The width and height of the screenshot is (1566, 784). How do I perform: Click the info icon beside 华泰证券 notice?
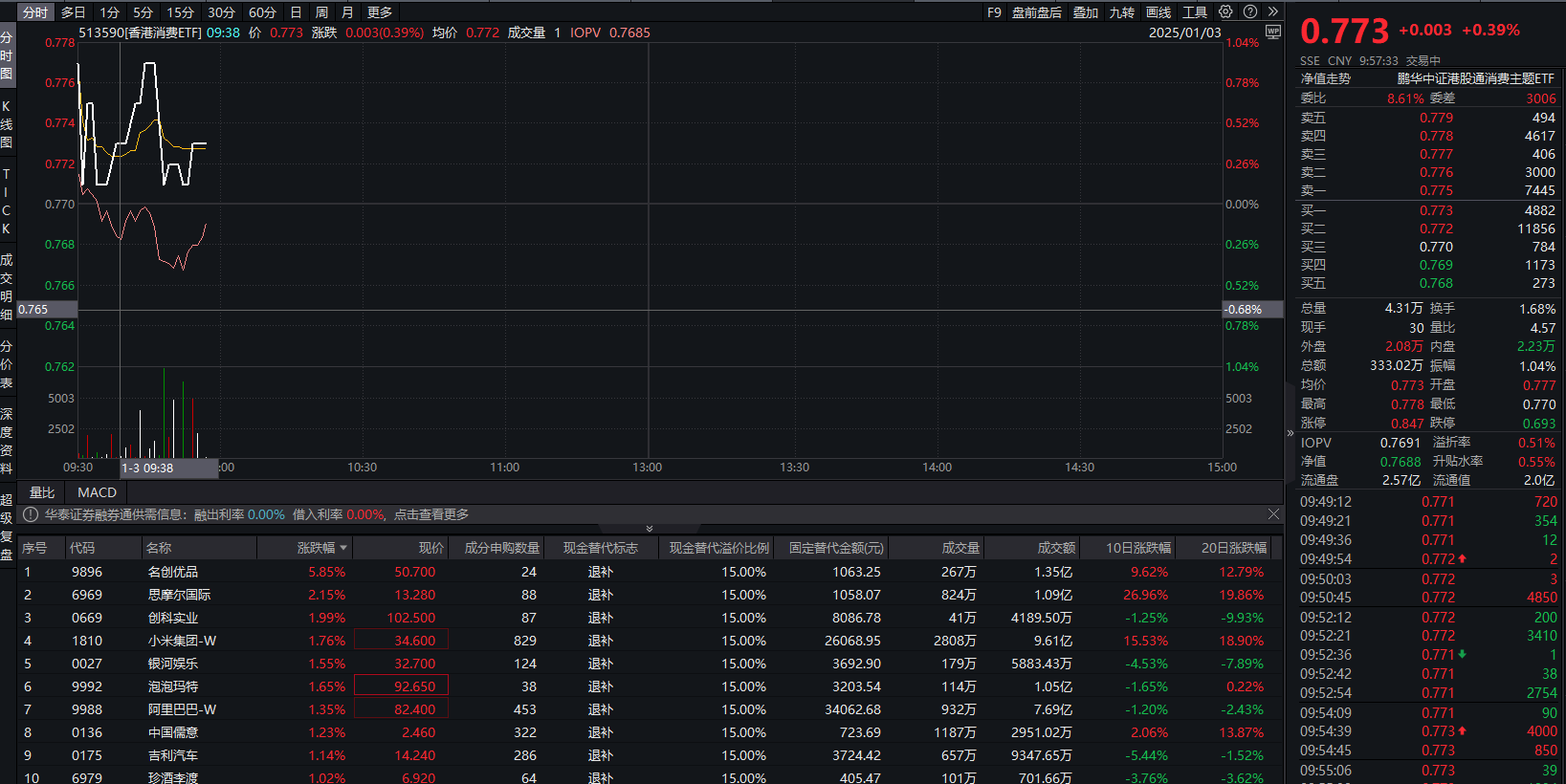(31, 514)
